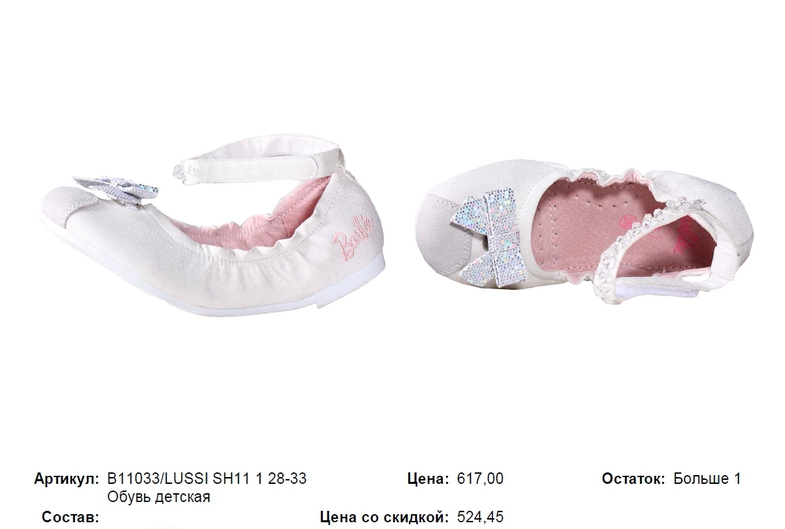The height and width of the screenshot is (529, 785).
Task: Click the white ankle strap on the left shoe
Action: point(259,165)
